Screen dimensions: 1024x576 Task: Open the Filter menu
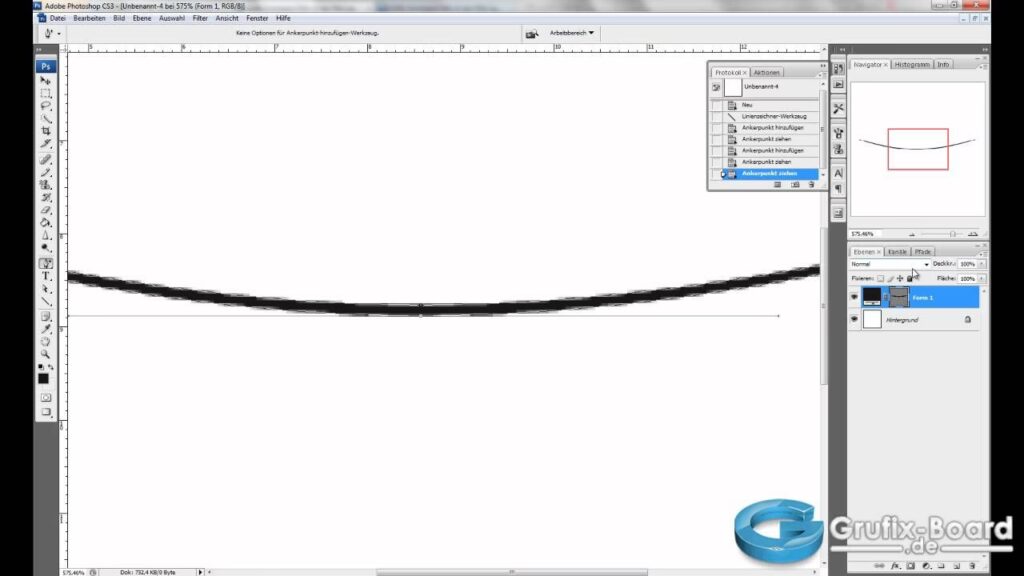coord(201,18)
